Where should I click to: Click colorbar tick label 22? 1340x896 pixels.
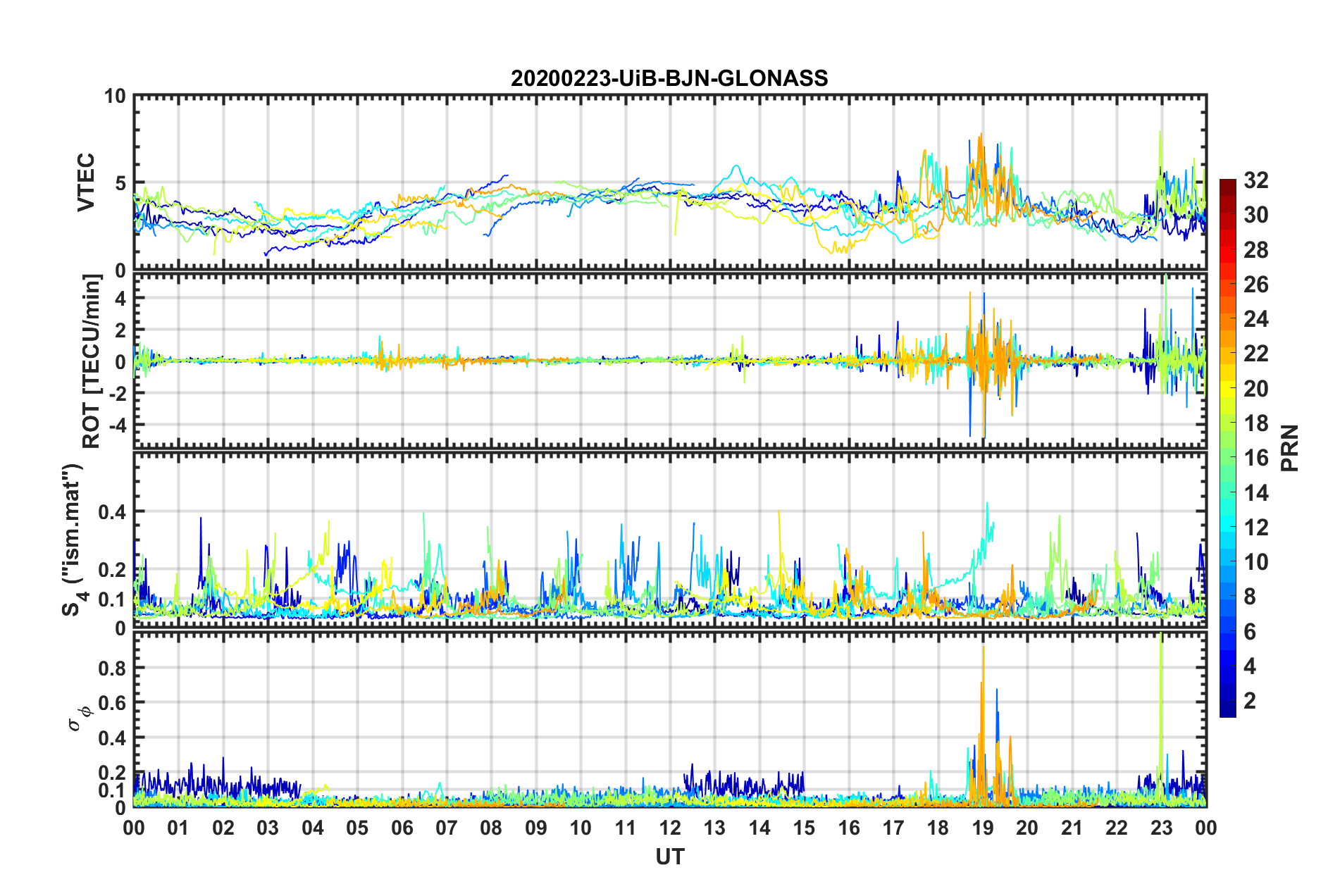point(1255,354)
